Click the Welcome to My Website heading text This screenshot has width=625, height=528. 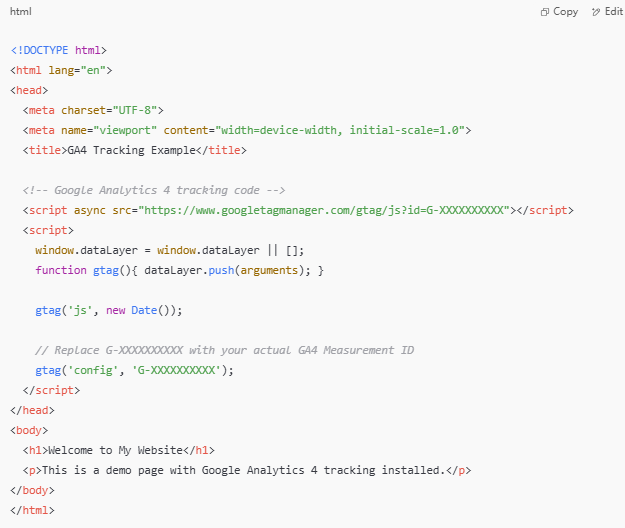pyautogui.click(x=116, y=450)
